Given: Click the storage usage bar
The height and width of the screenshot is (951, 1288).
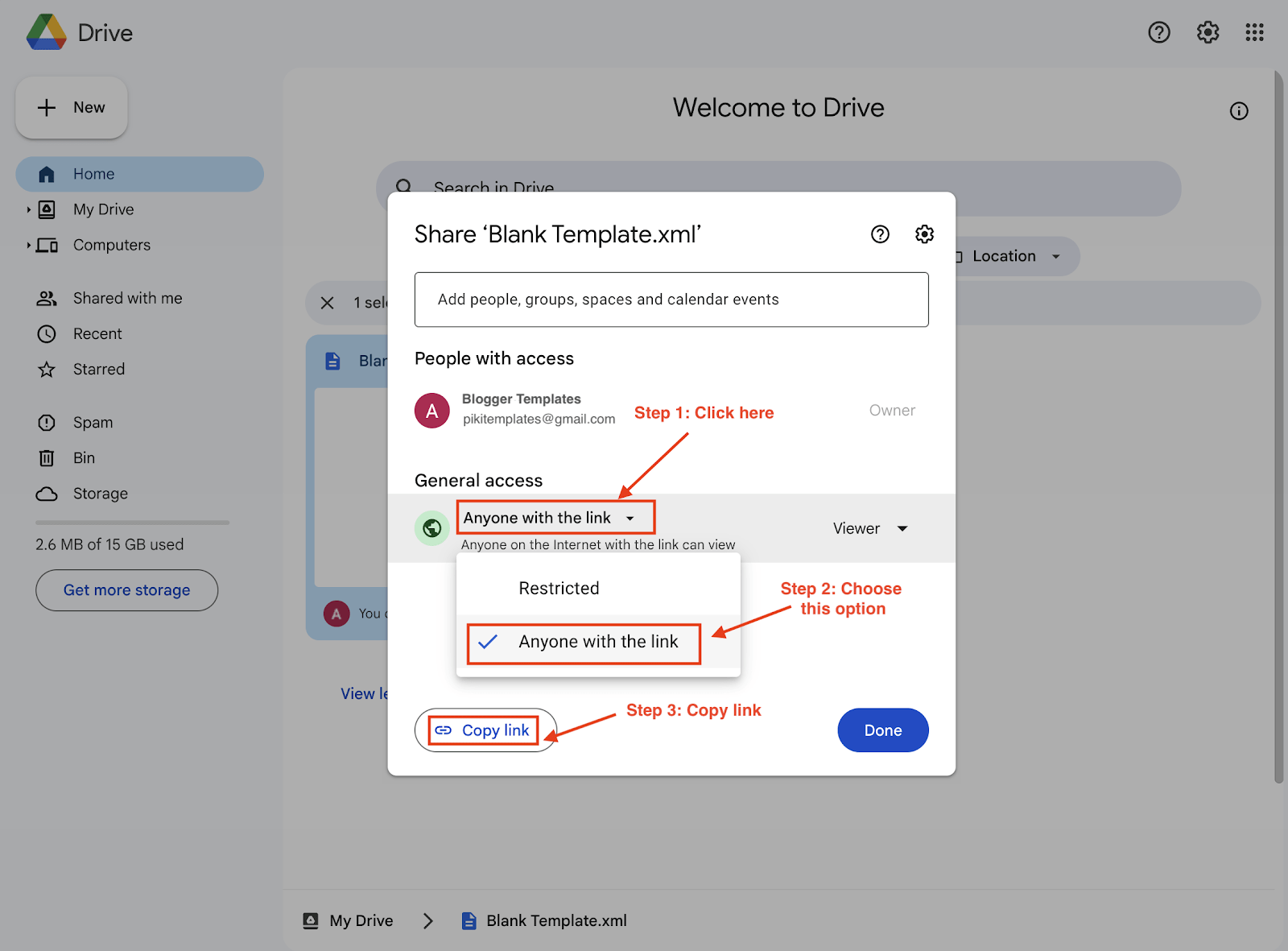Looking at the screenshot, I should (x=132, y=523).
